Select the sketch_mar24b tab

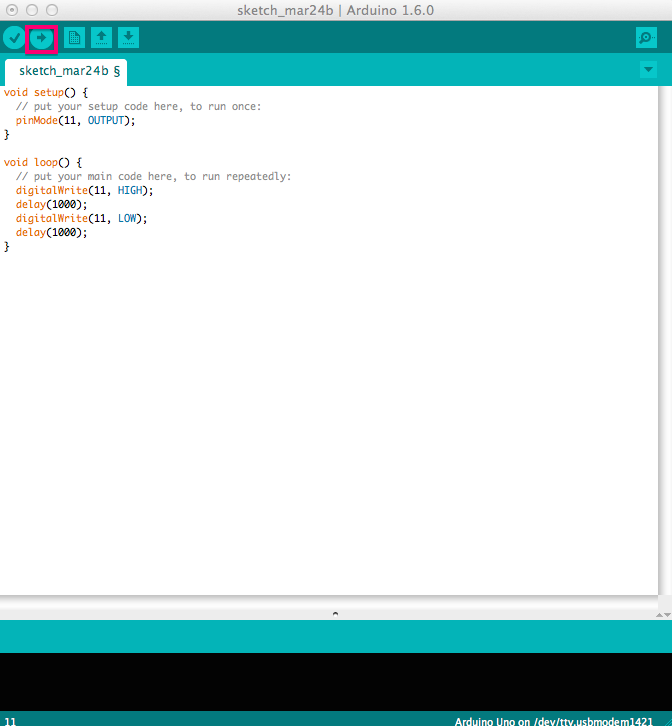[66, 72]
